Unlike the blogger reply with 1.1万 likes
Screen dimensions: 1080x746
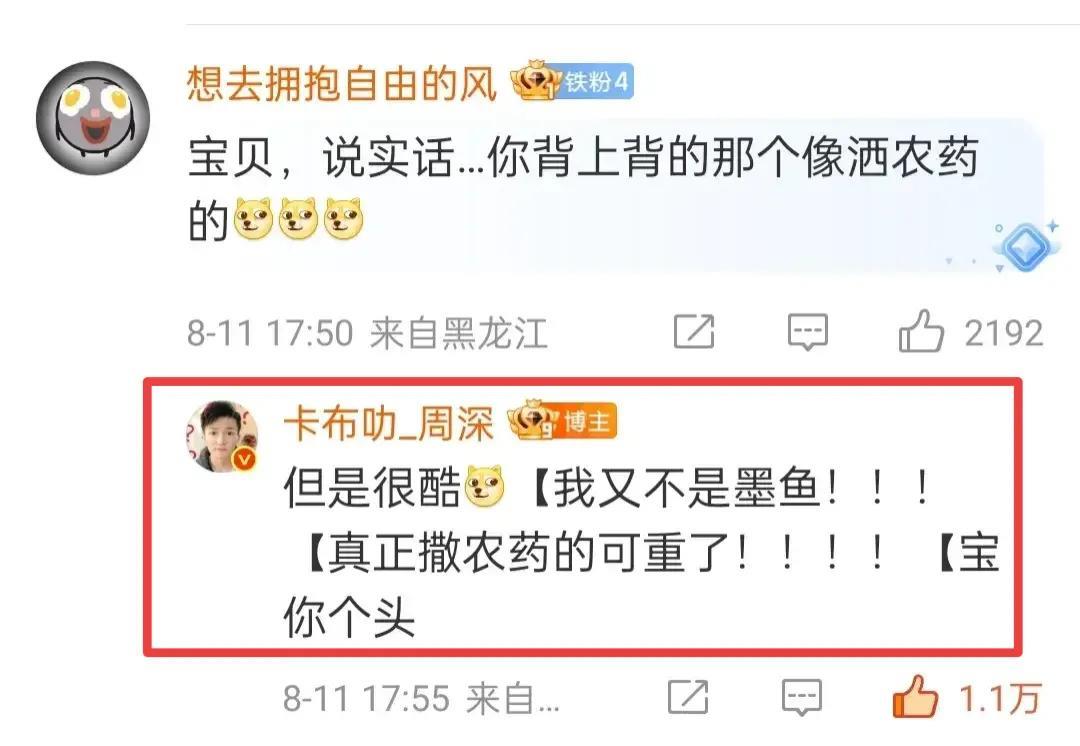point(915,696)
